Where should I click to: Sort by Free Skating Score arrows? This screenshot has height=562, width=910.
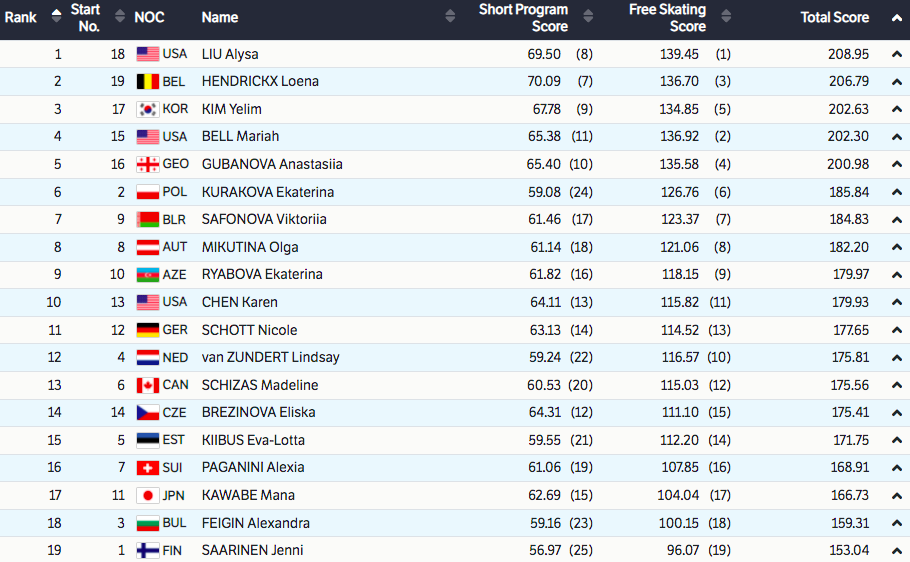726,17
